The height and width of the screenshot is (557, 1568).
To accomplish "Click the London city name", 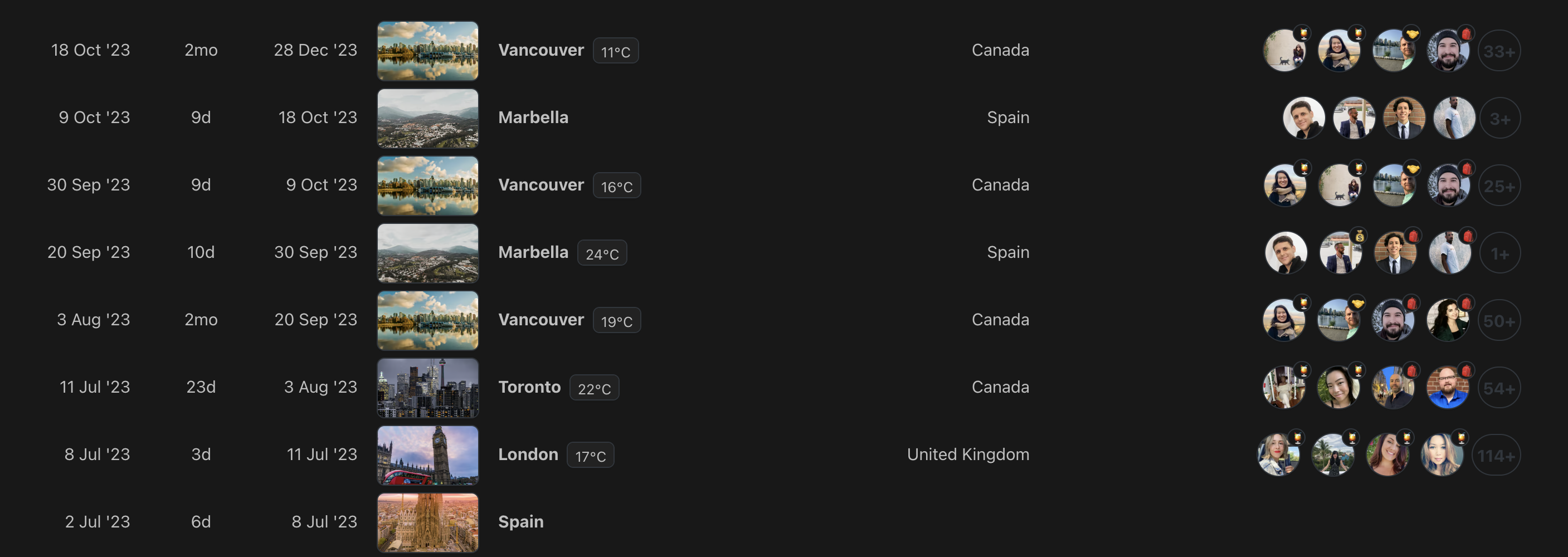I will coord(528,455).
